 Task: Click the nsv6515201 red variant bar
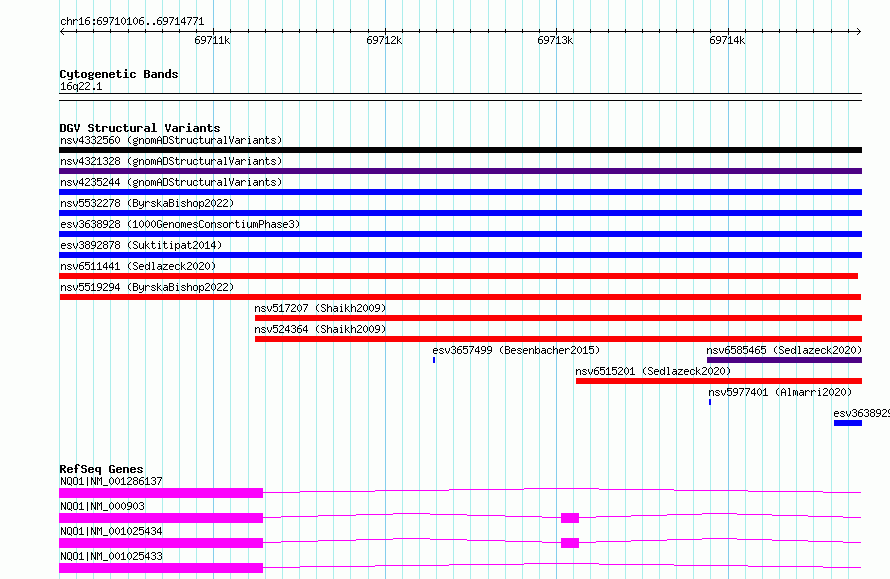(x=719, y=381)
